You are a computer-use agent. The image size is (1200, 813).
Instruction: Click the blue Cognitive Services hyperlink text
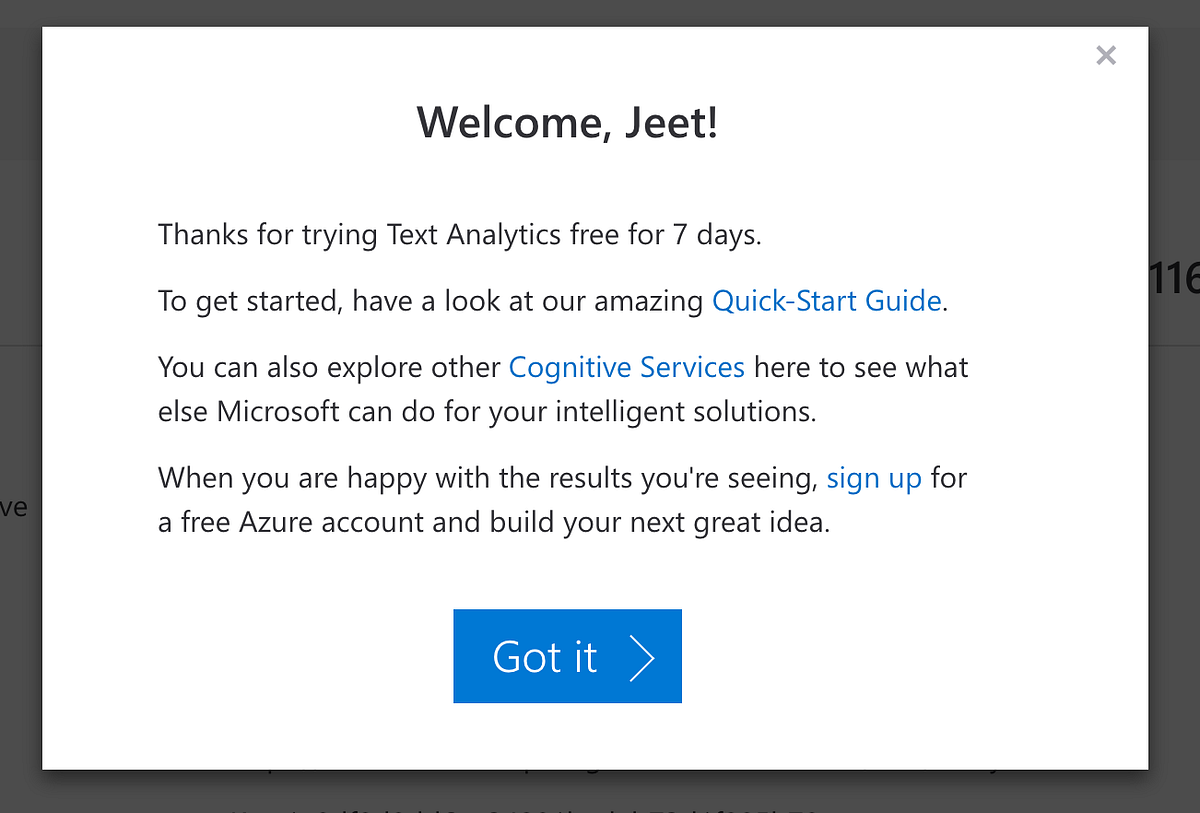[626, 367]
